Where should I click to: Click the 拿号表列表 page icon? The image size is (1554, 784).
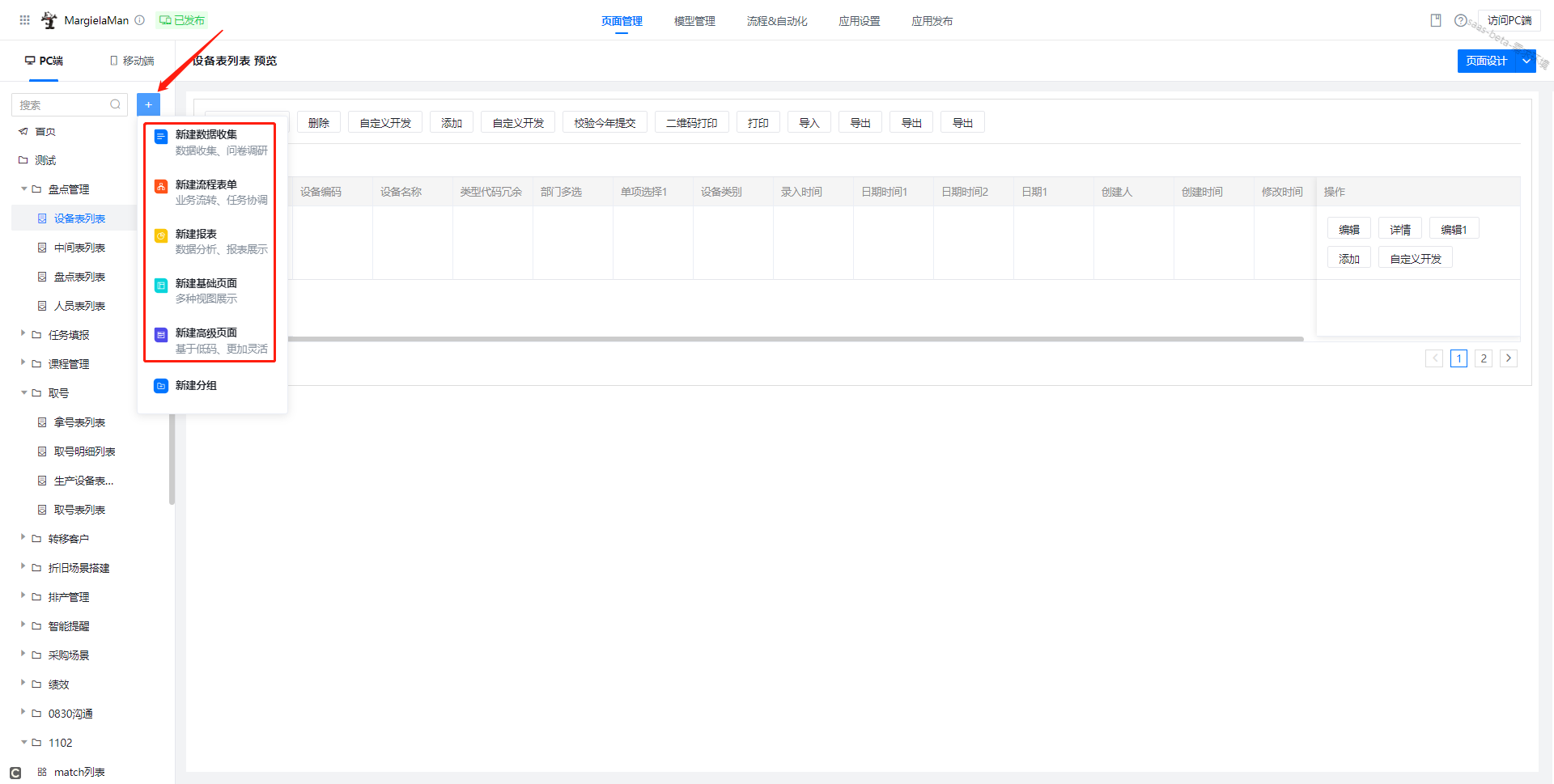point(42,422)
